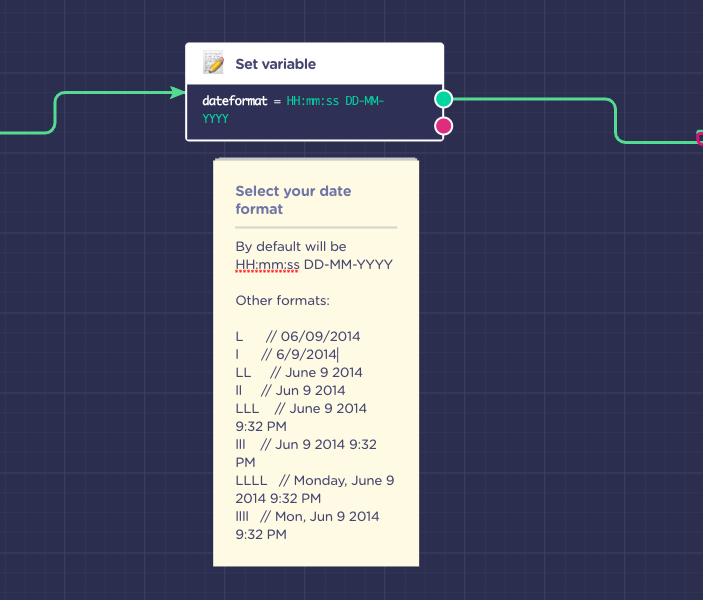Click the green input arrow of Set variable
Viewport: 703px width, 600px height.
coord(178,93)
